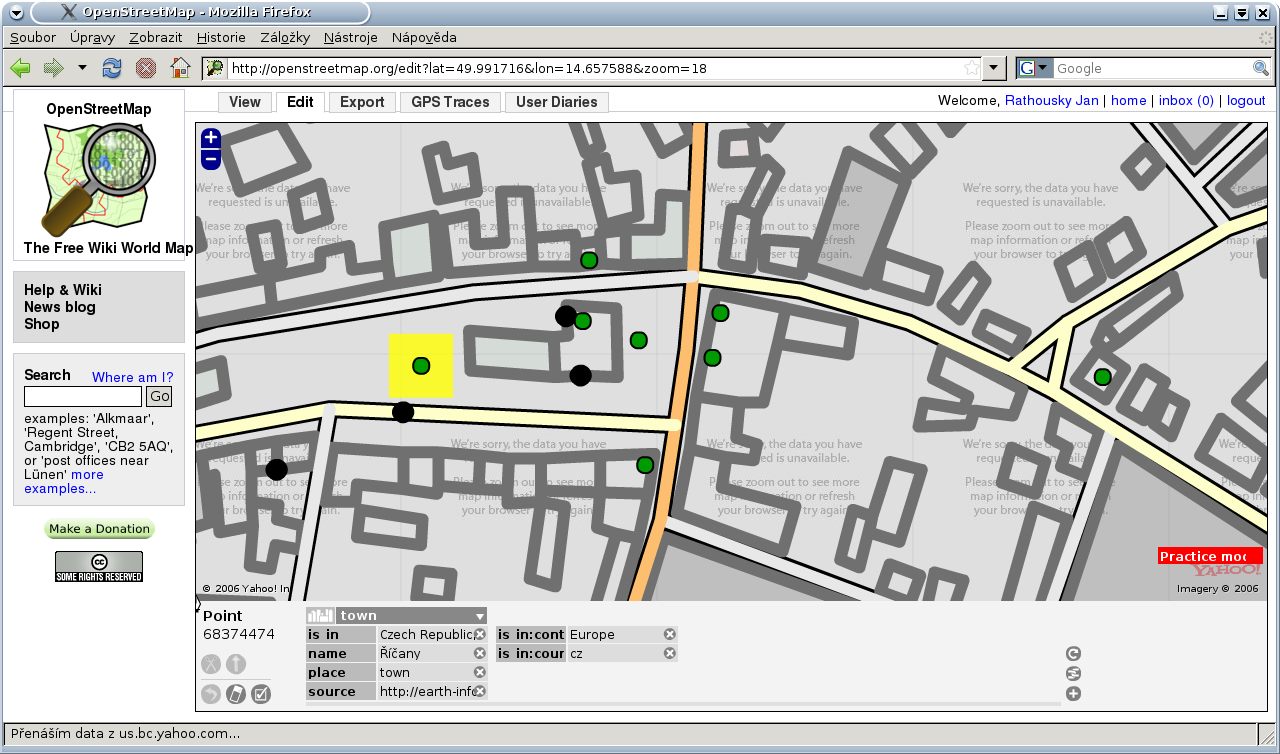Screen dimensions: 1280x754
Task: Click the site favicon in the address bar
Action: (x=214, y=68)
